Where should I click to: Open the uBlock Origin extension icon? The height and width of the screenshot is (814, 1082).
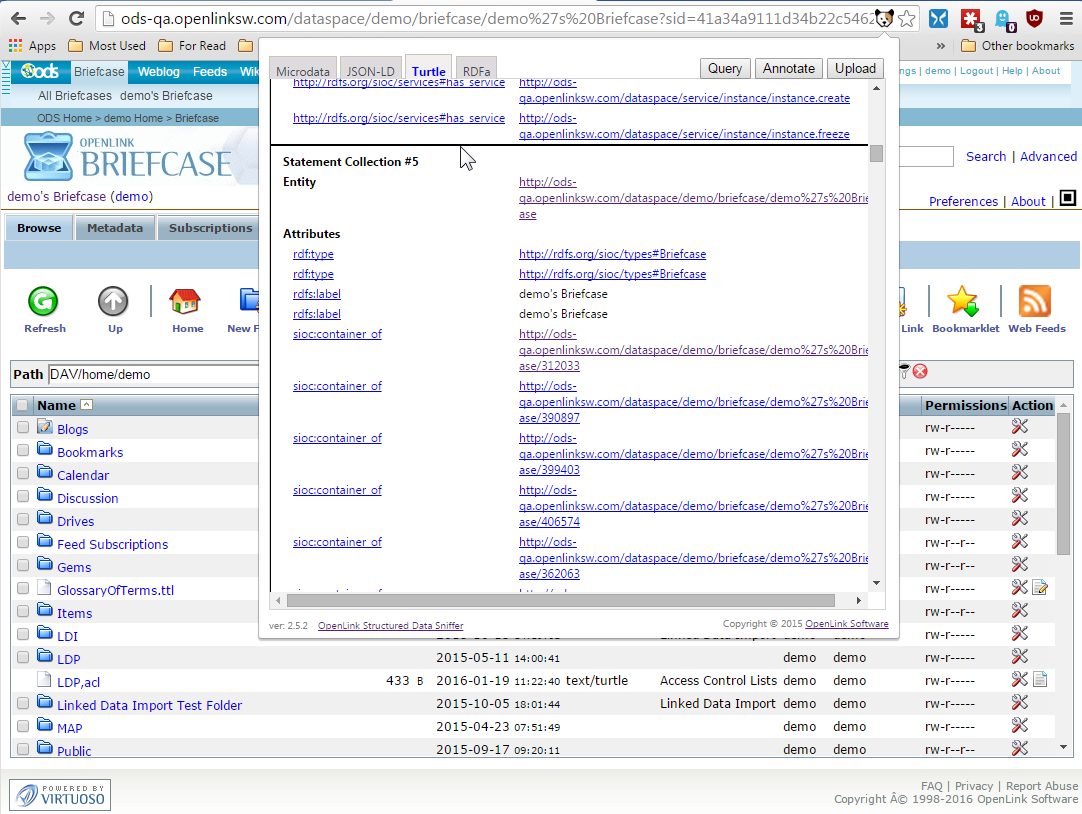[1035, 18]
